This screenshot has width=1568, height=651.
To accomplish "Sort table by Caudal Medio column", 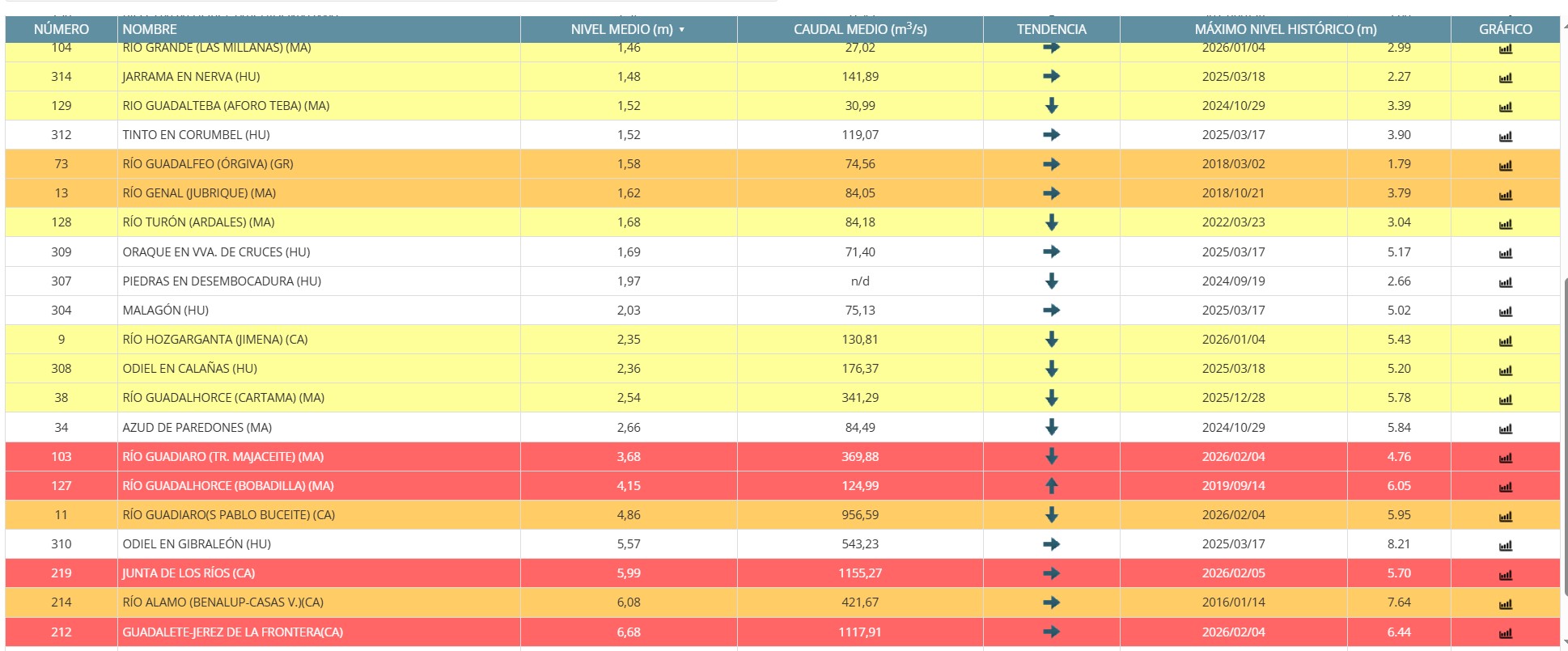I will 859,29.
